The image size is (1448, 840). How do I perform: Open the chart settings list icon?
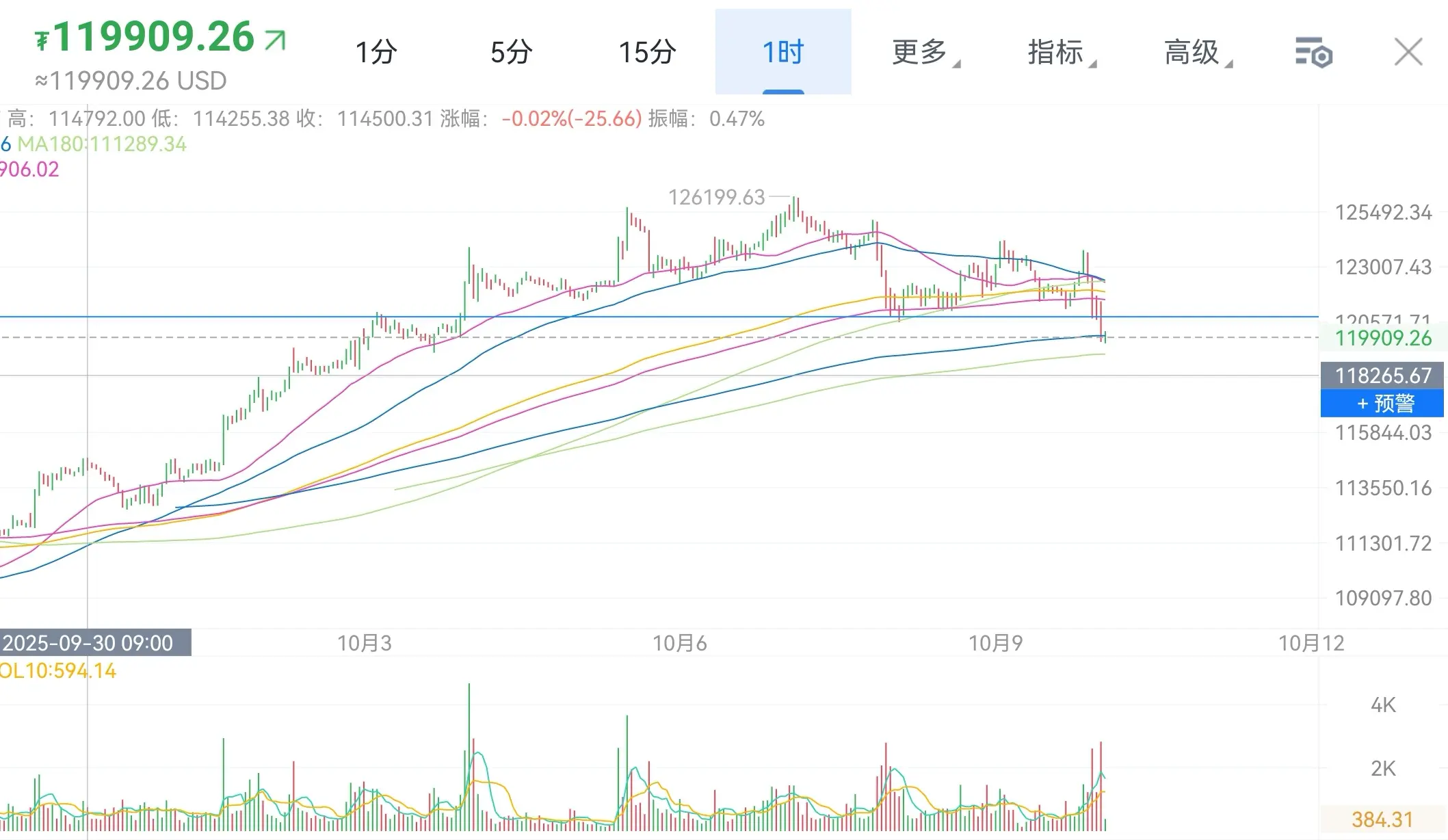pos(1313,53)
